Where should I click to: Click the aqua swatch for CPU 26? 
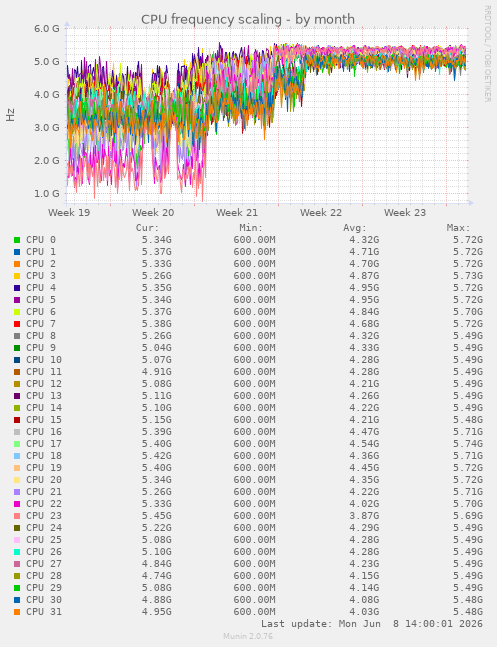[x=17, y=551]
